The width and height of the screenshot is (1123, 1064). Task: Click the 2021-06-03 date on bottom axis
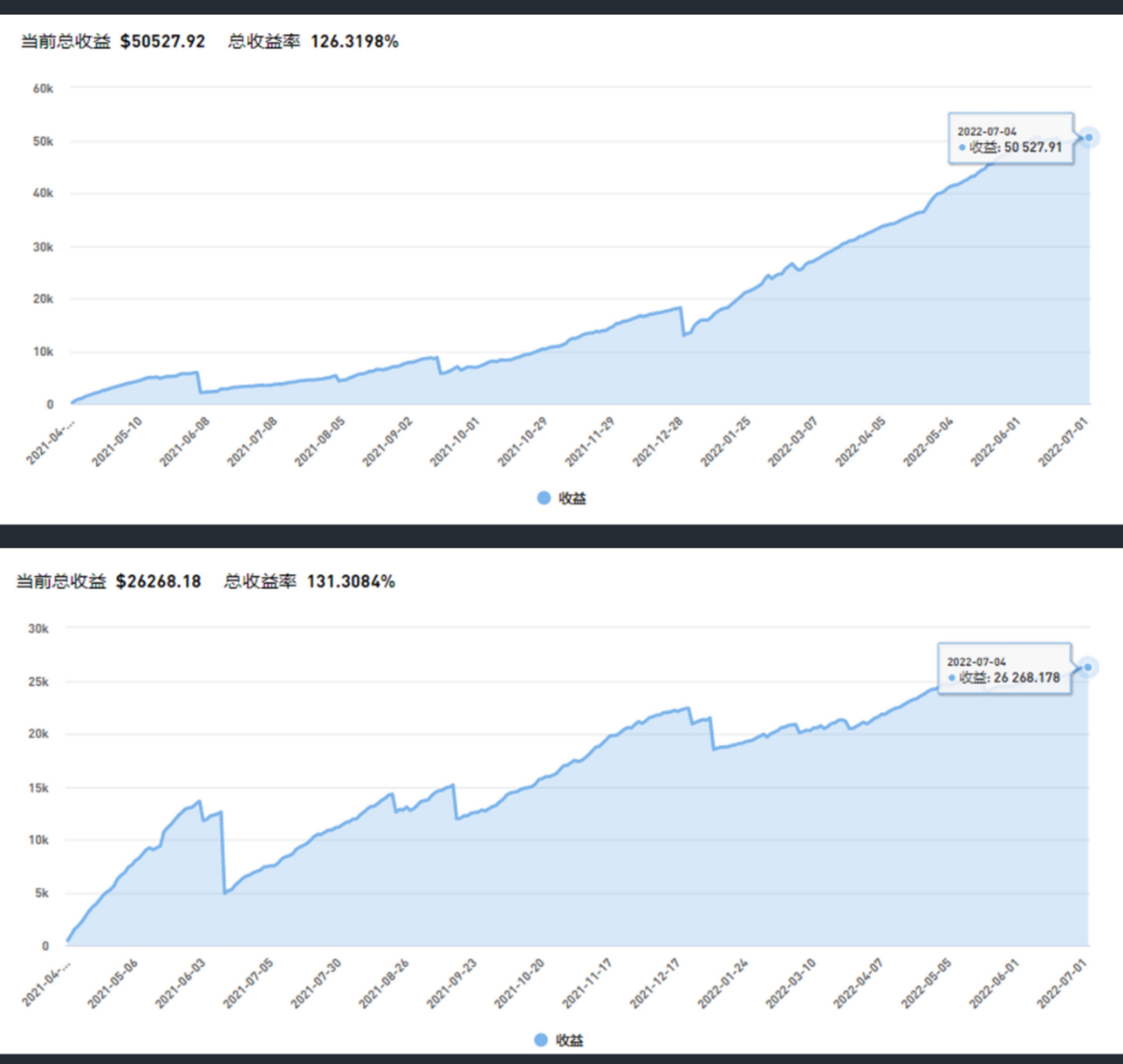coord(182,984)
